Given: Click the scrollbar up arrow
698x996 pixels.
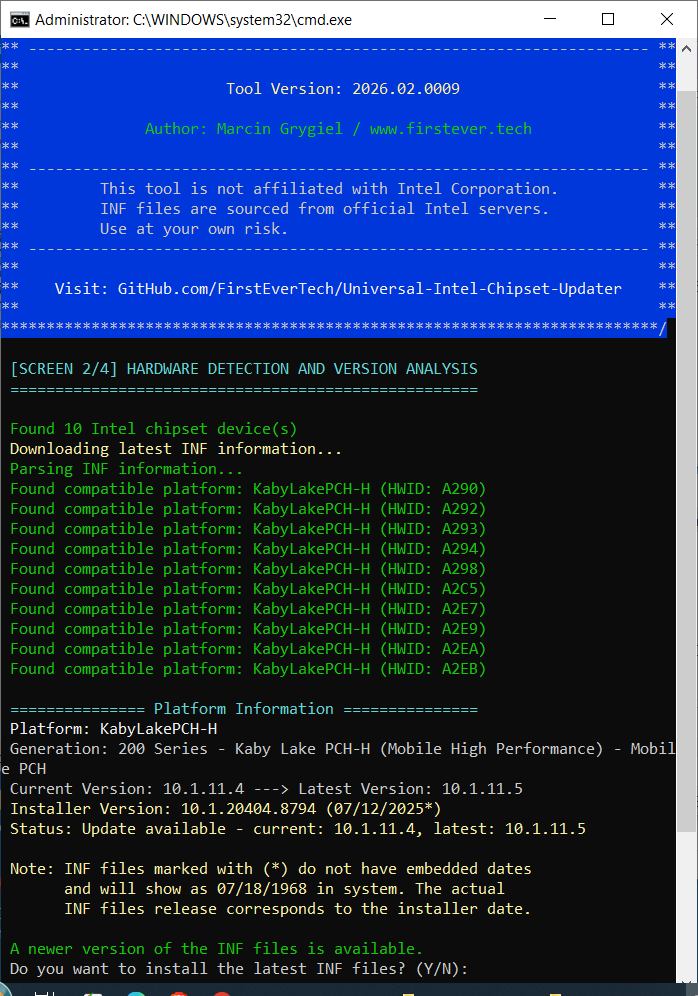Looking at the screenshot, I should click(686, 48).
